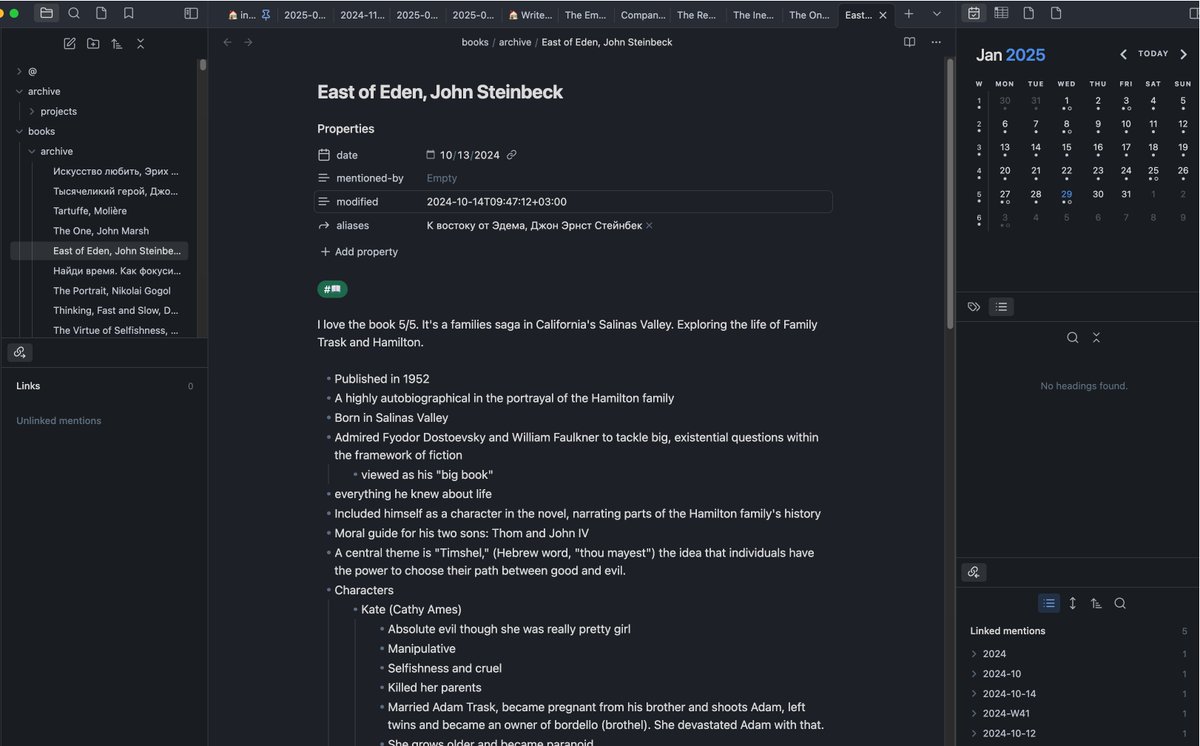Open The Portrait, Nikolai Gogol note
Image resolution: width=1200 pixels, height=746 pixels.
pos(112,291)
